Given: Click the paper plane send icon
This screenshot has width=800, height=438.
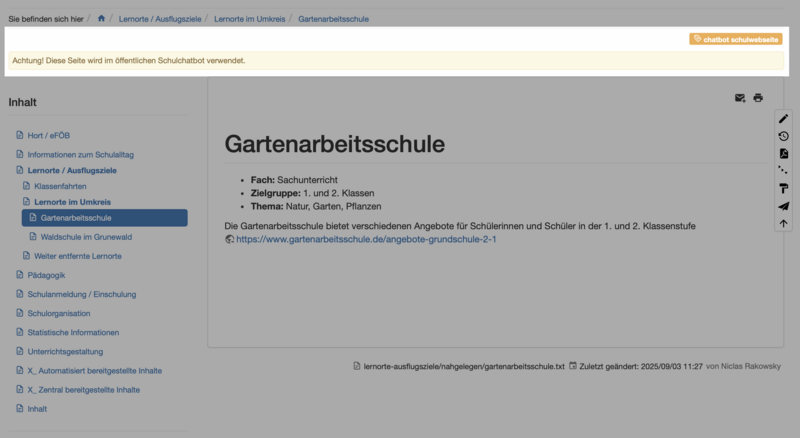Looking at the screenshot, I should click(783, 206).
